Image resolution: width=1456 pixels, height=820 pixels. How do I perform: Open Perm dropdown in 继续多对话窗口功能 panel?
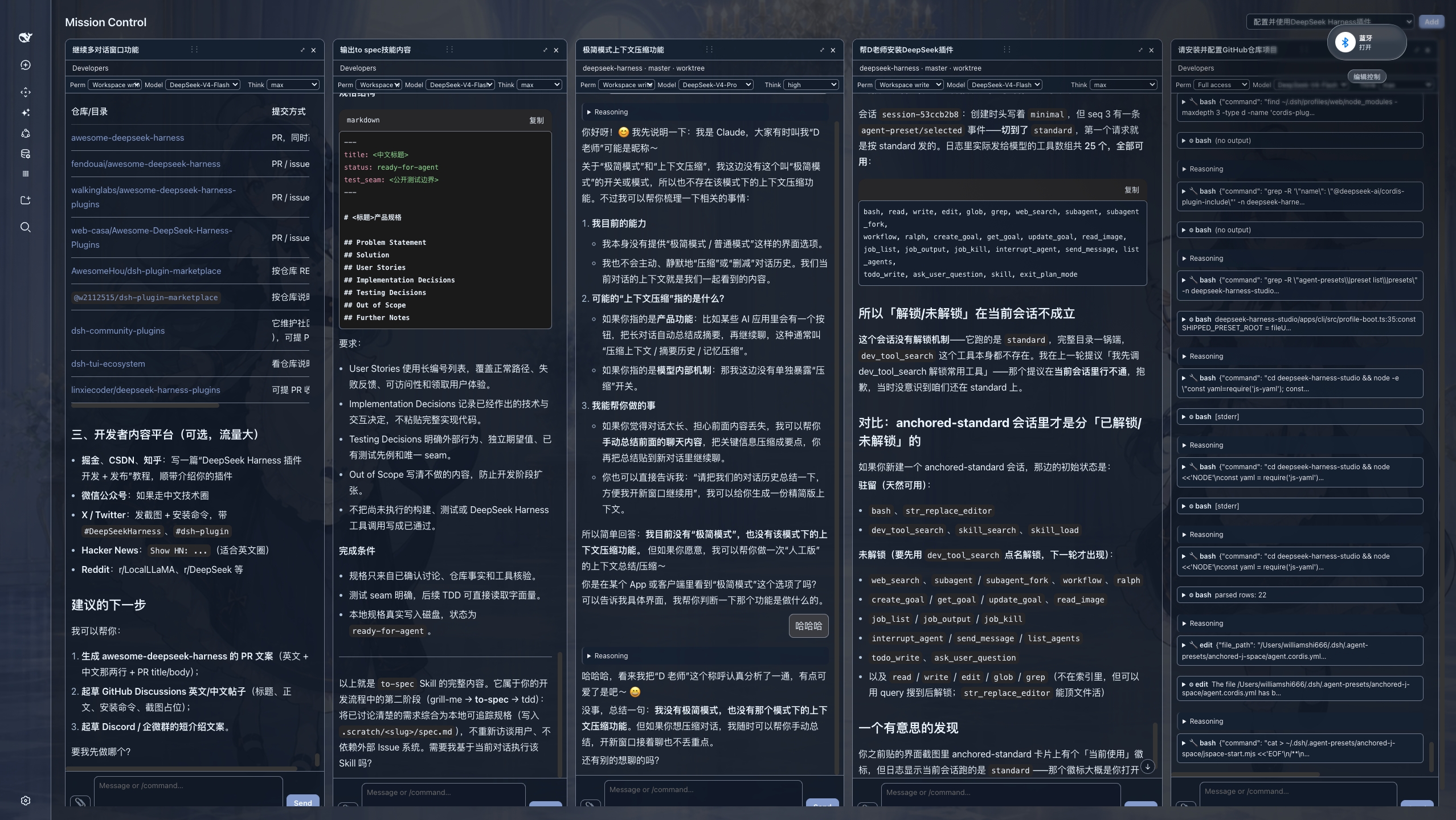116,85
